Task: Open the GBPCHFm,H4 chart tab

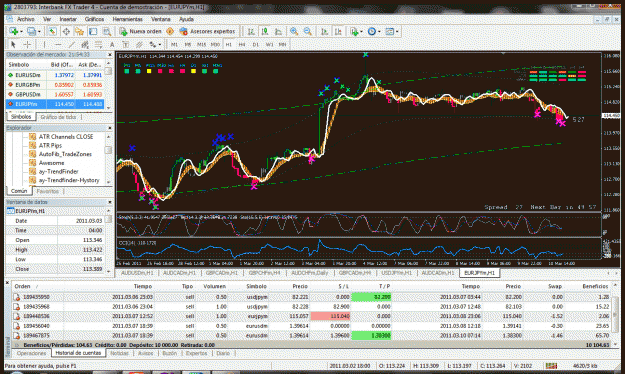Action: [x=264, y=273]
